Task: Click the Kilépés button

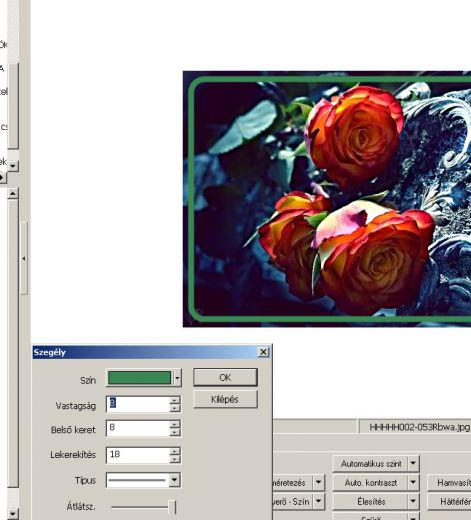Action: (225, 399)
